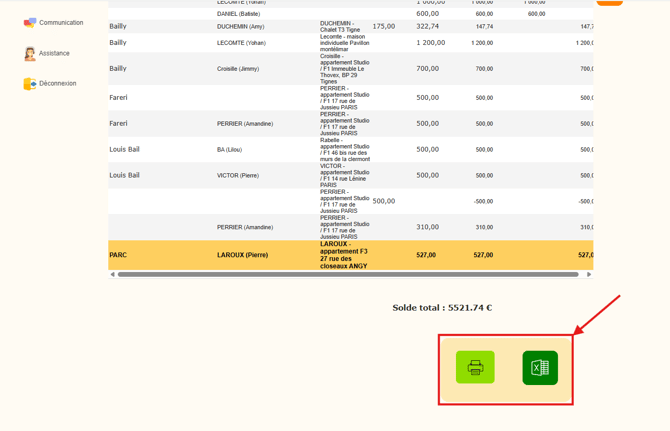Click the horizontal scrollbar right arrow

coord(589,274)
